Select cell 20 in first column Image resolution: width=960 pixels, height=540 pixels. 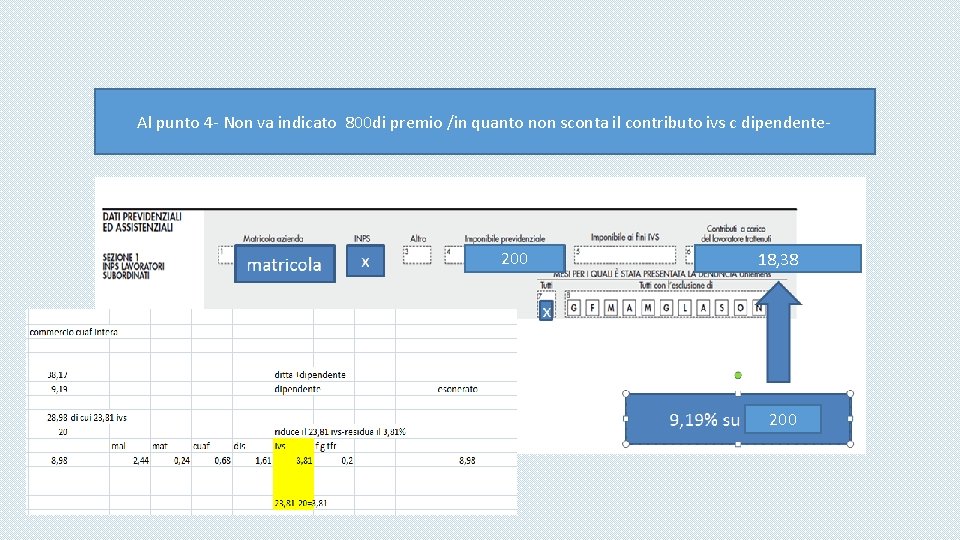tap(69, 432)
